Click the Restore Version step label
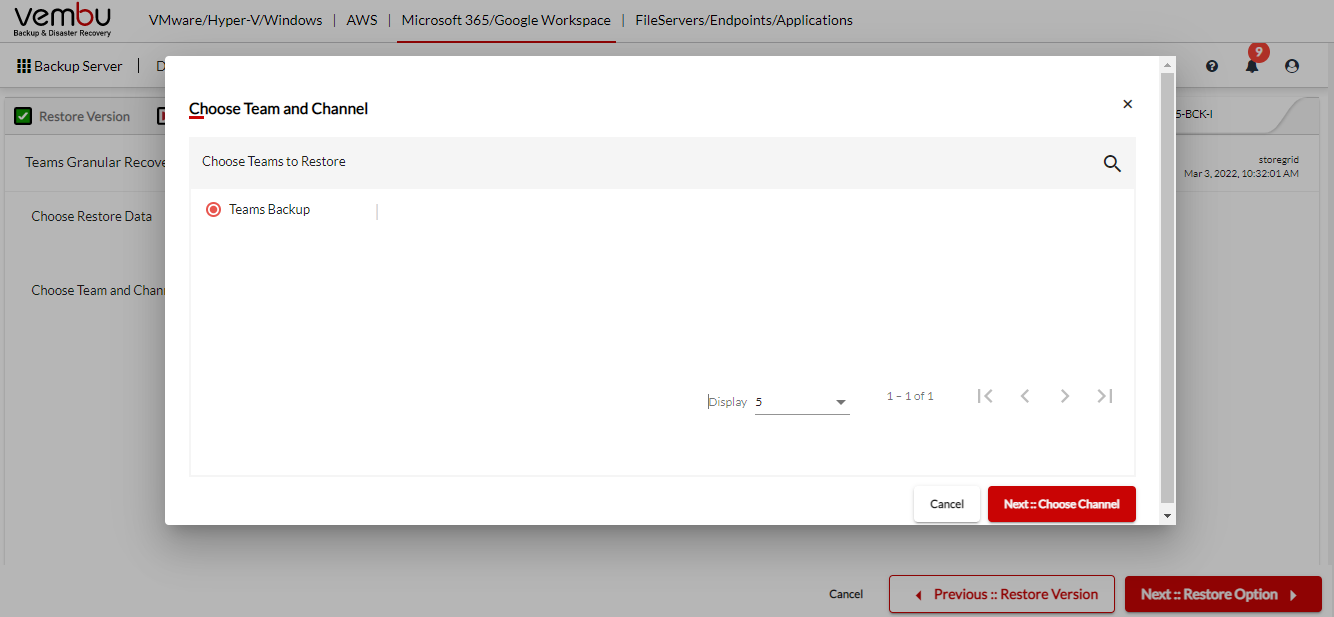The image size is (1334, 617). [85, 116]
